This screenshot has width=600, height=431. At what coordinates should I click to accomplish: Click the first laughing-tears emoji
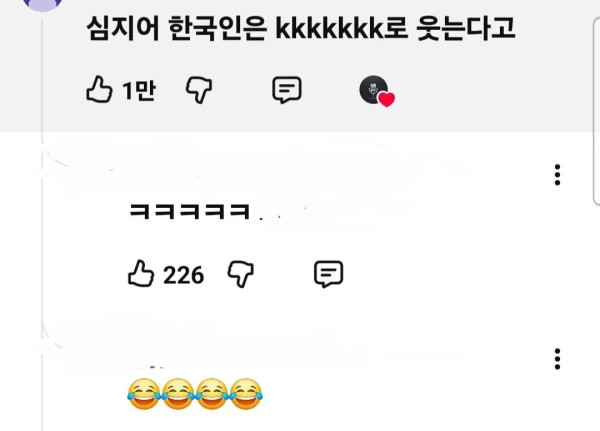144,394
